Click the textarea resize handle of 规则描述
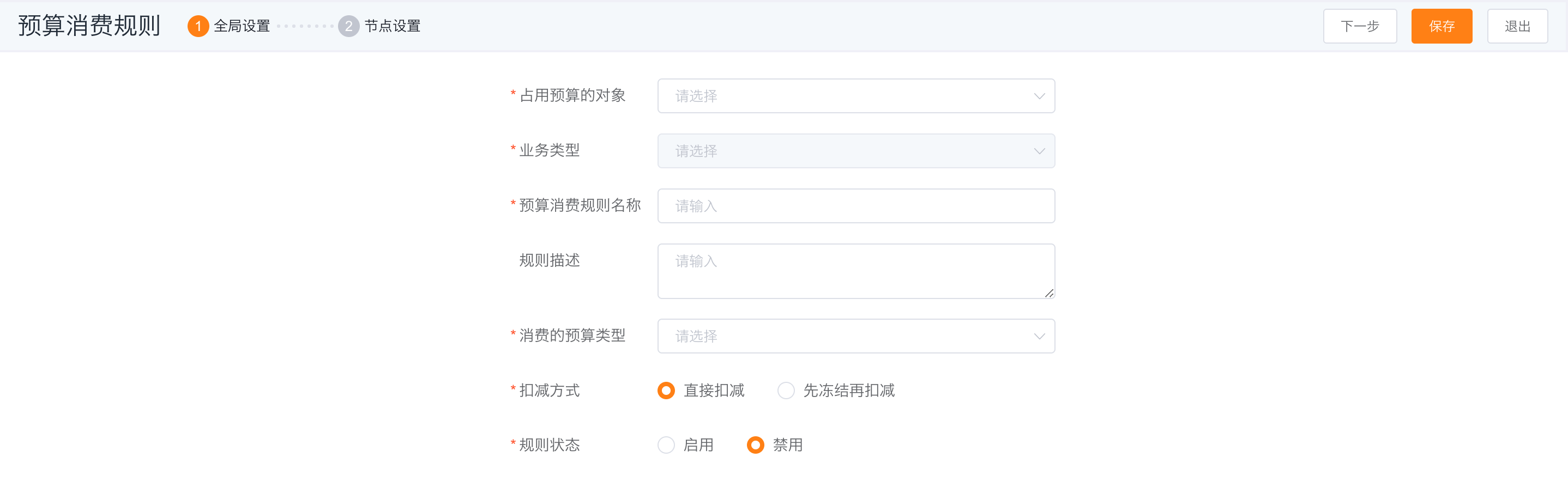1568x500 pixels. tap(1049, 293)
